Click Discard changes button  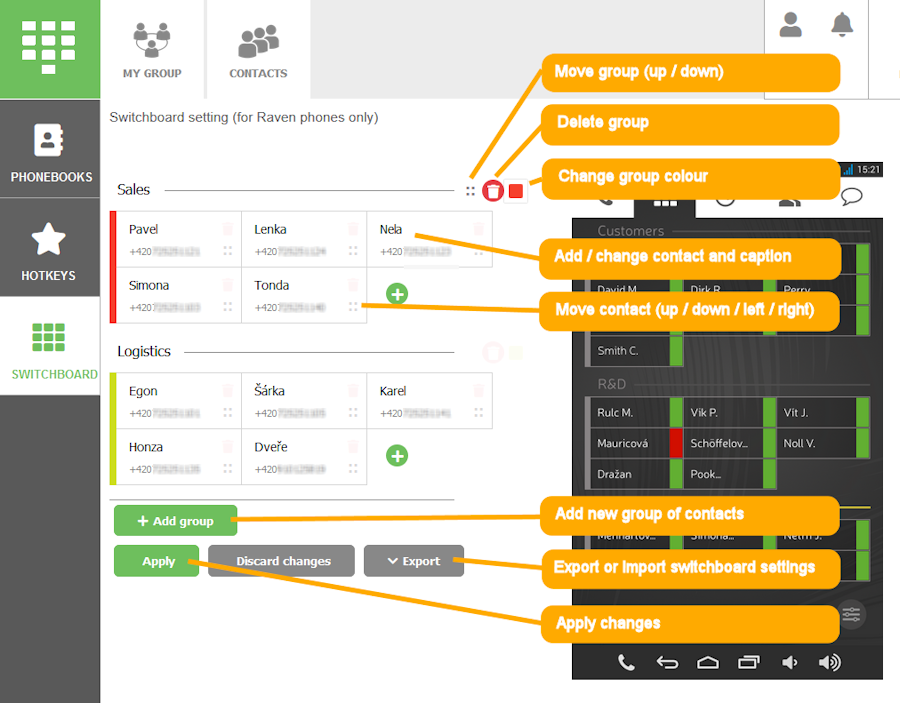[282, 561]
